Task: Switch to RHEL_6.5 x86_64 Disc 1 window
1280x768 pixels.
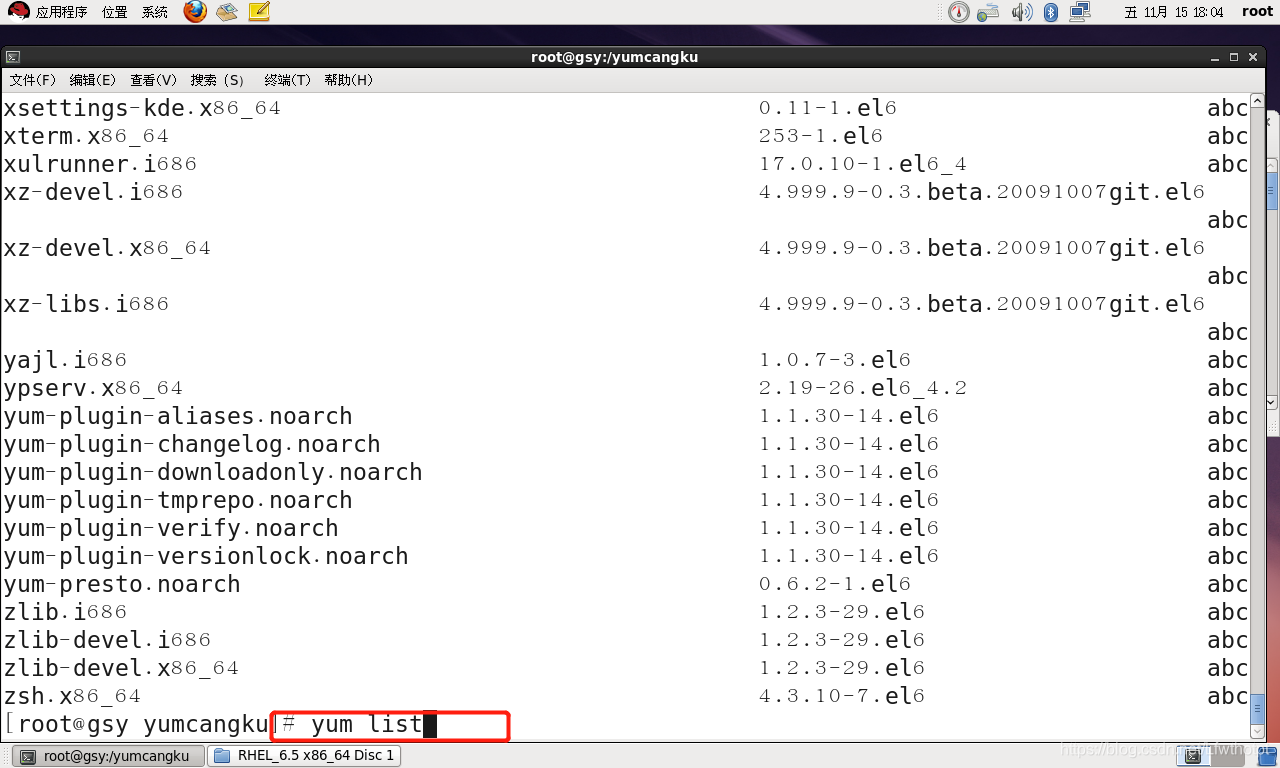Action: (305, 756)
